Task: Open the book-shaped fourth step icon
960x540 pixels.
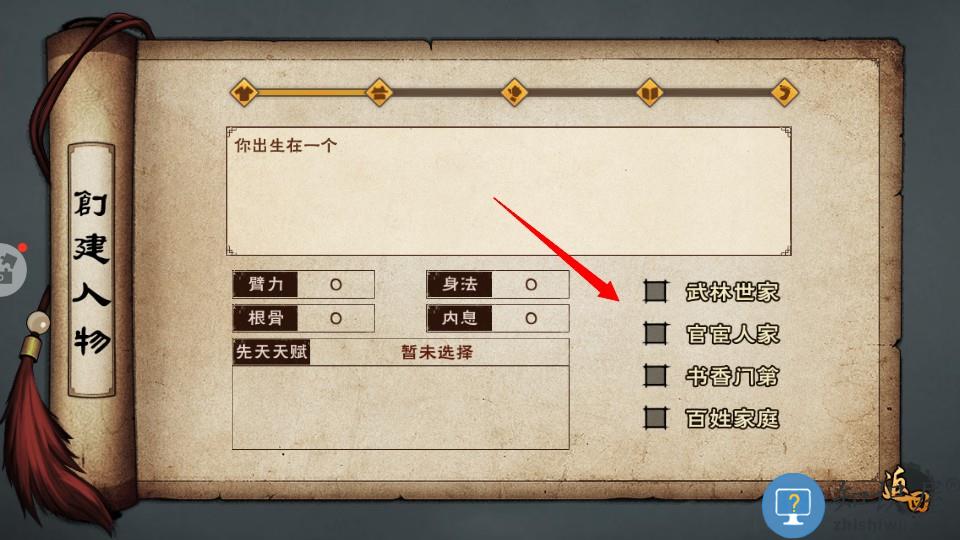Action: coord(650,93)
